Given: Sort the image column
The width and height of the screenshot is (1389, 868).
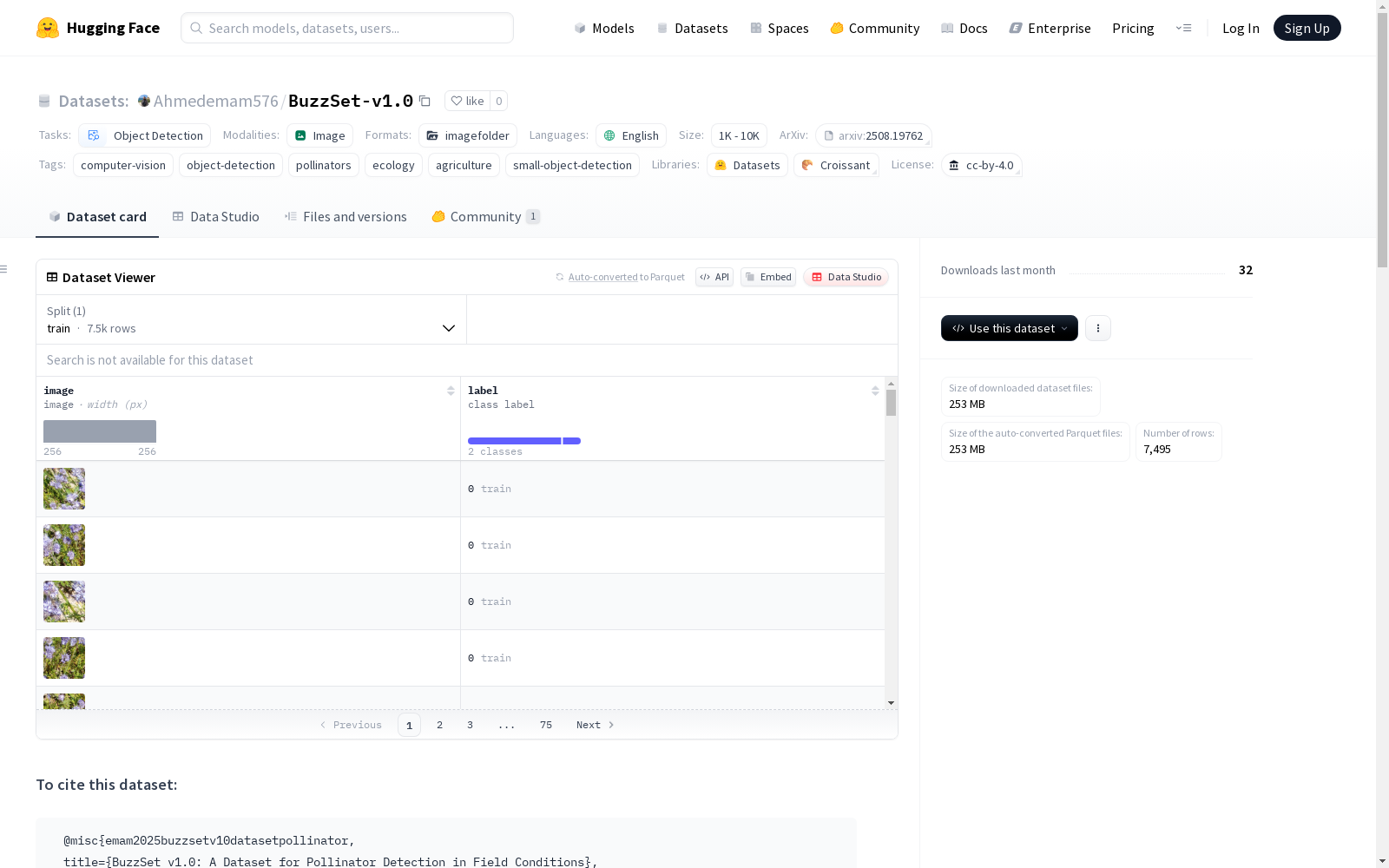Looking at the screenshot, I should click(x=451, y=391).
